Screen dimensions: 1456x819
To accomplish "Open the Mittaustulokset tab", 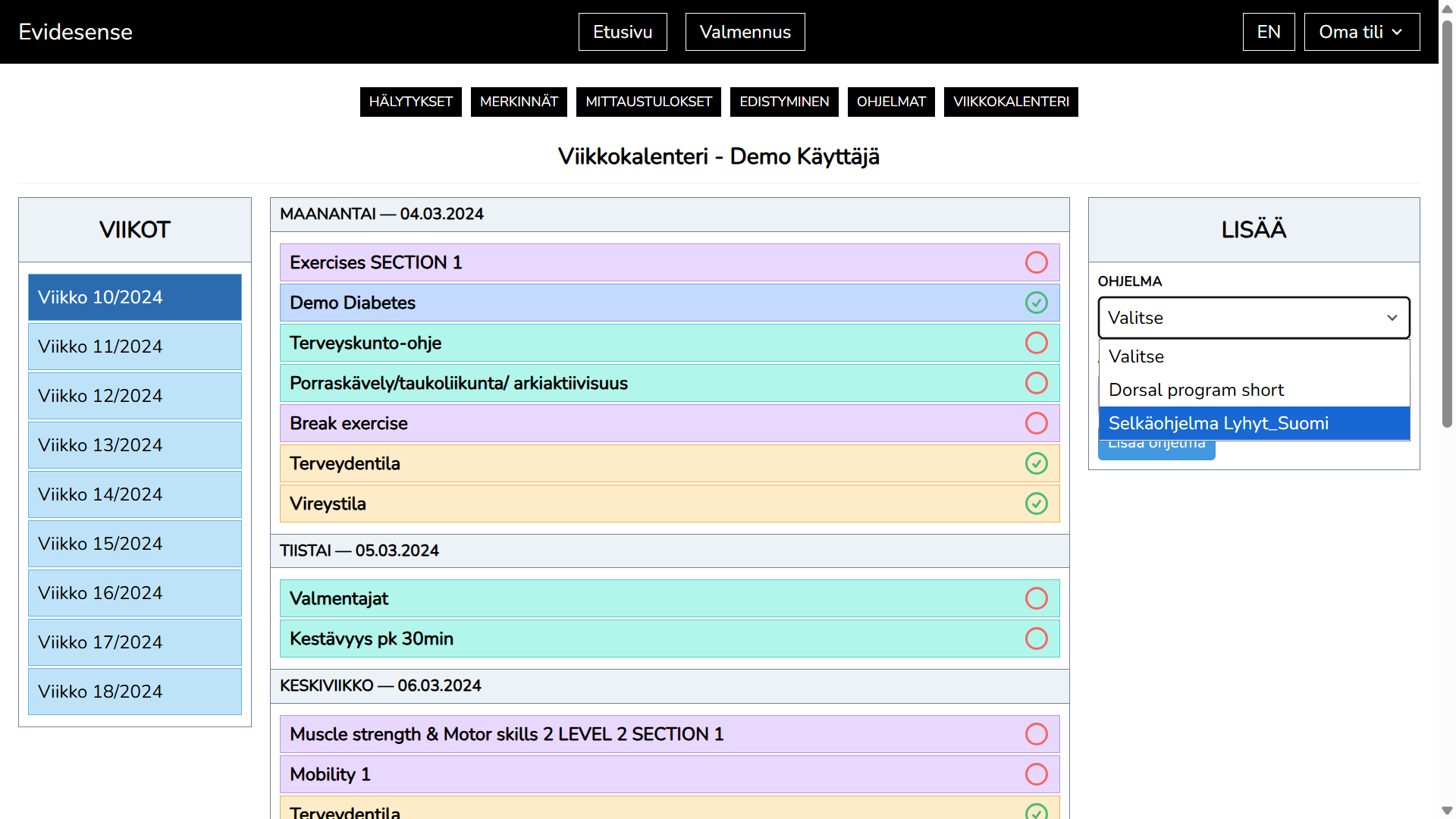I will [648, 102].
